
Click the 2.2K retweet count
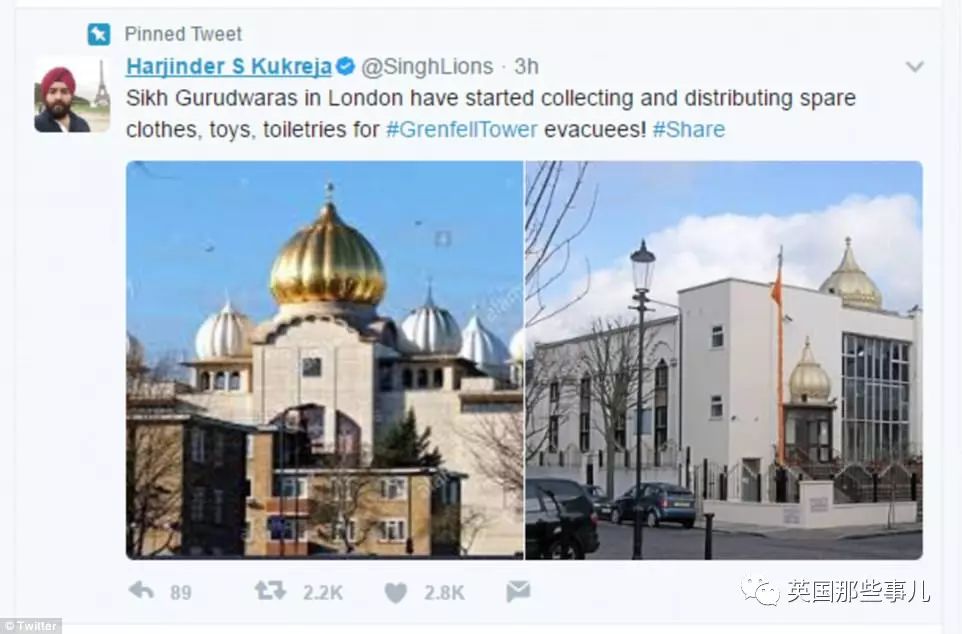323,592
